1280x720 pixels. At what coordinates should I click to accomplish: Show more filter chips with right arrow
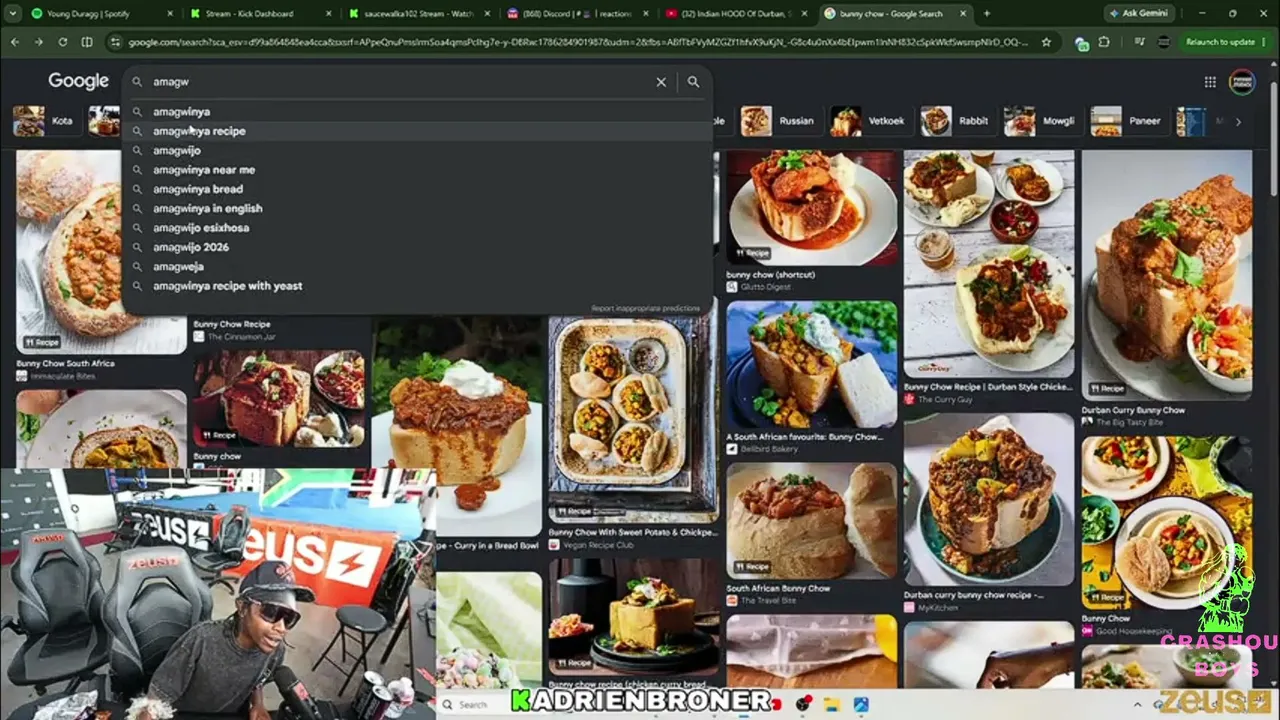pyautogui.click(x=1238, y=122)
